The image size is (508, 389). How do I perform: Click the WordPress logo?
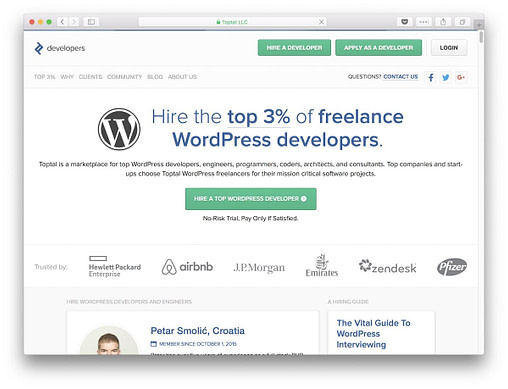tap(119, 129)
